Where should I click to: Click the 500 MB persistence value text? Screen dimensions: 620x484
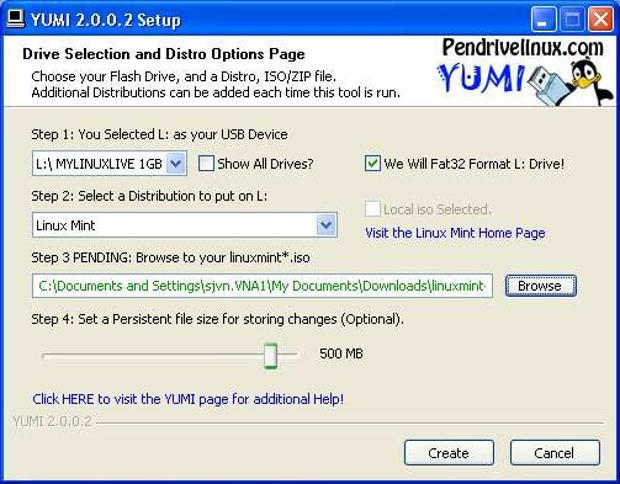[341, 353]
